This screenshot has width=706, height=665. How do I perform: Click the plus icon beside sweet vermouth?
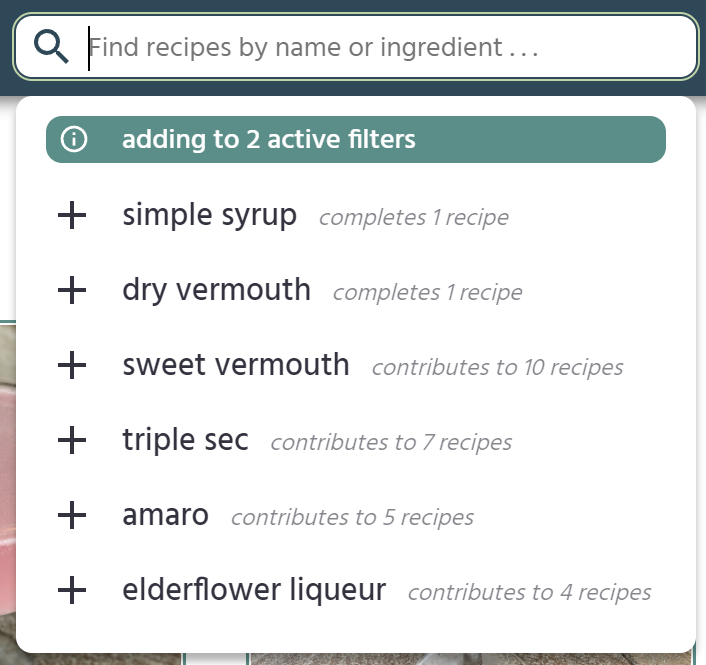(72, 366)
